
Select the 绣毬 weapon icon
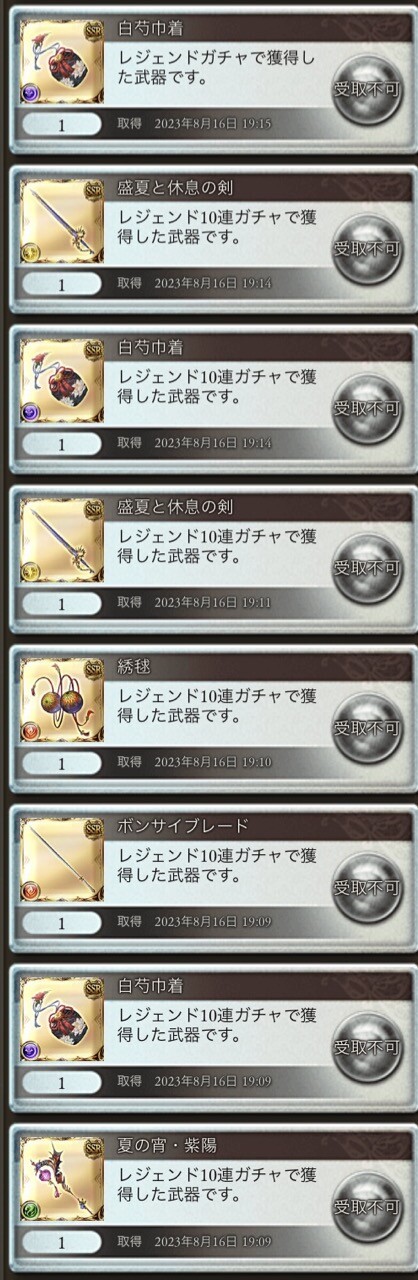(61, 699)
